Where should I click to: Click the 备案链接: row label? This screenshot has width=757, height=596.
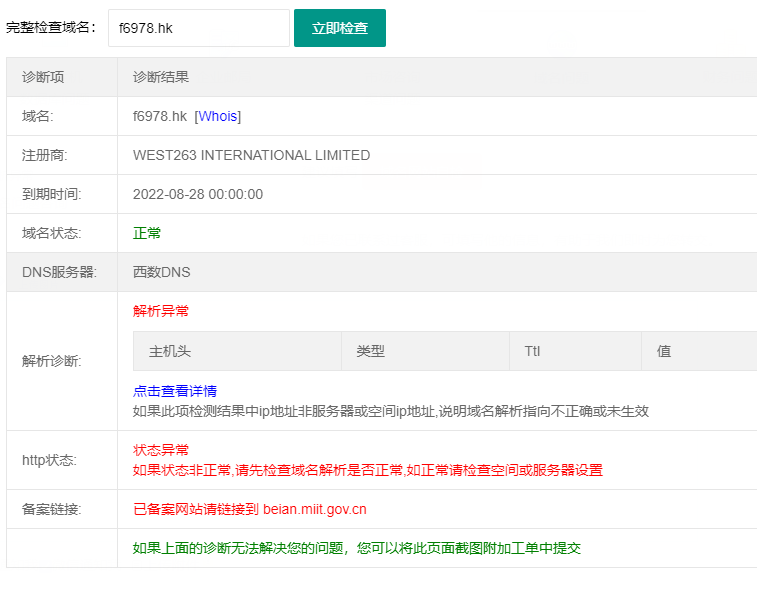52,509
